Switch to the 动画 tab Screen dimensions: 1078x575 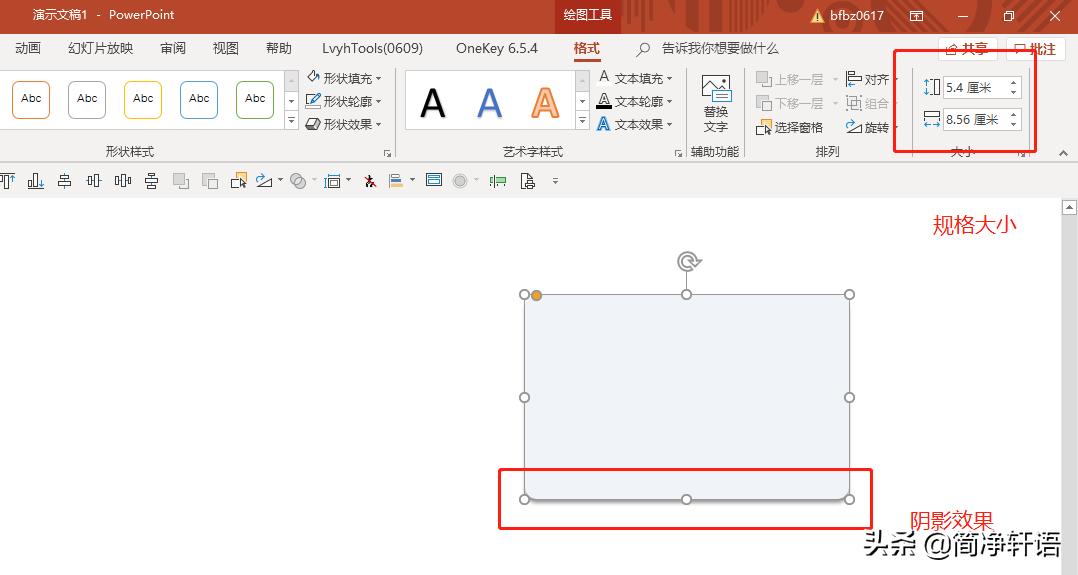[x=28, y=48]
